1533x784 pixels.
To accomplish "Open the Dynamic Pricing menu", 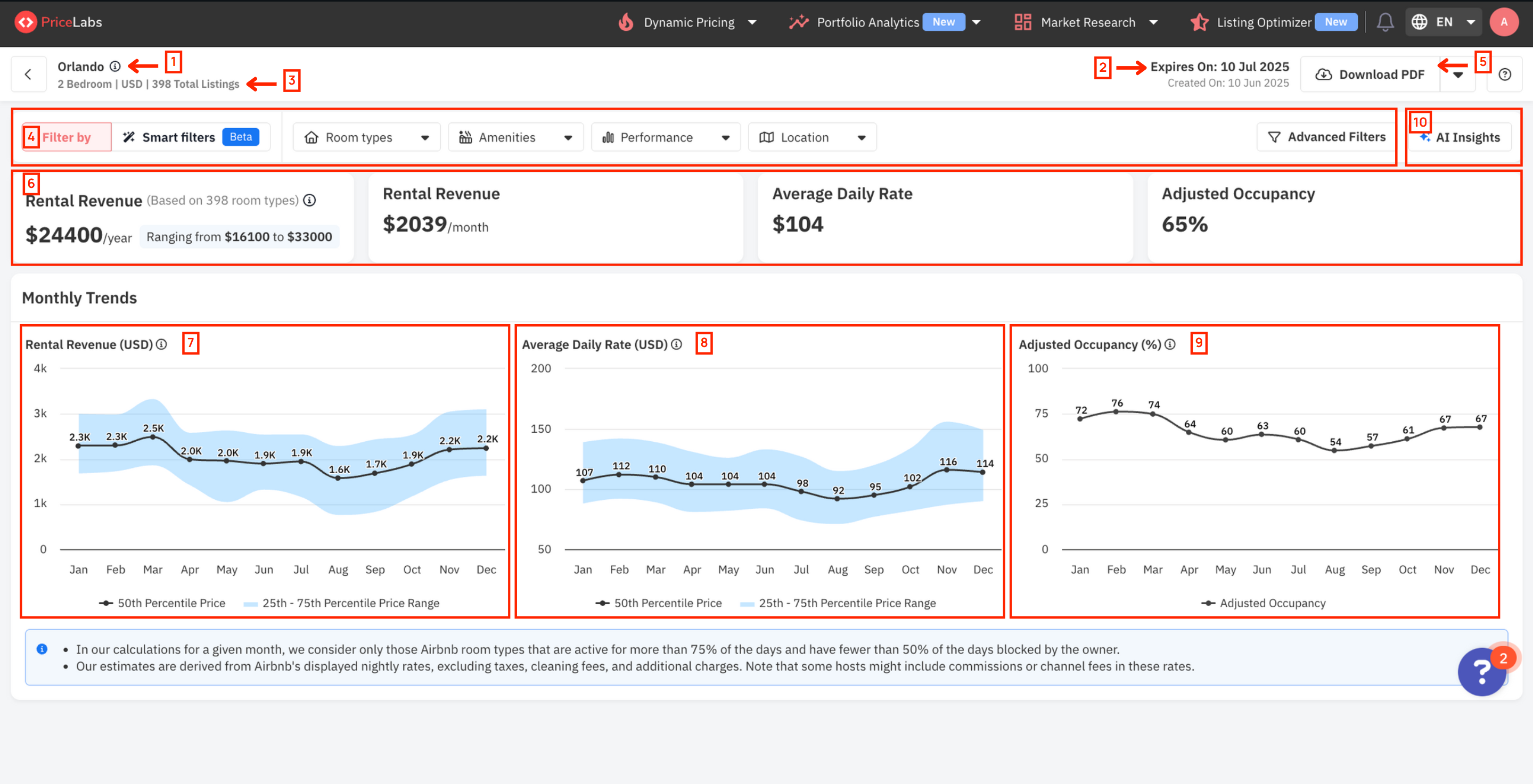I will 688,22.
